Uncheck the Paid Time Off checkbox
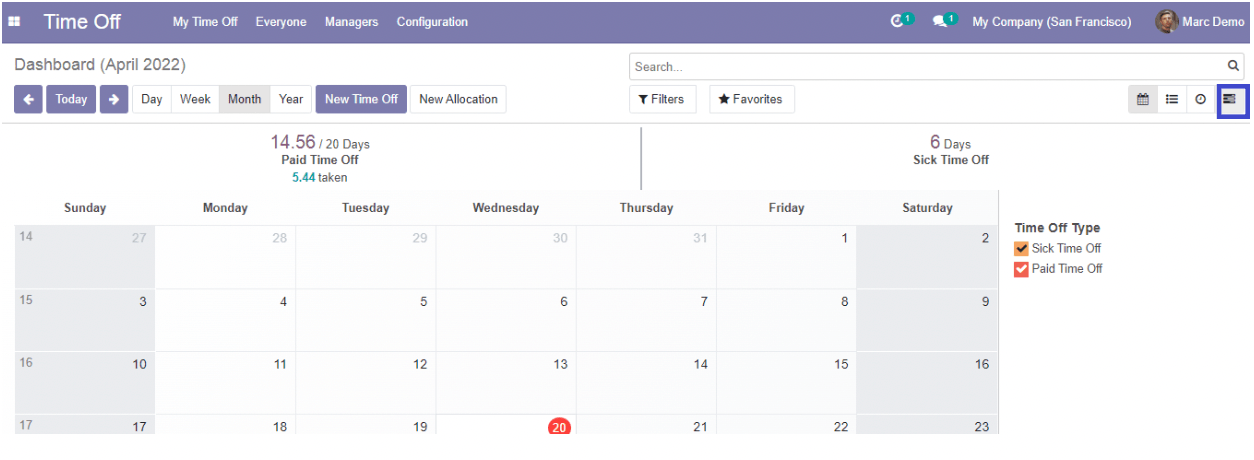 click(x=1021, y=269)
